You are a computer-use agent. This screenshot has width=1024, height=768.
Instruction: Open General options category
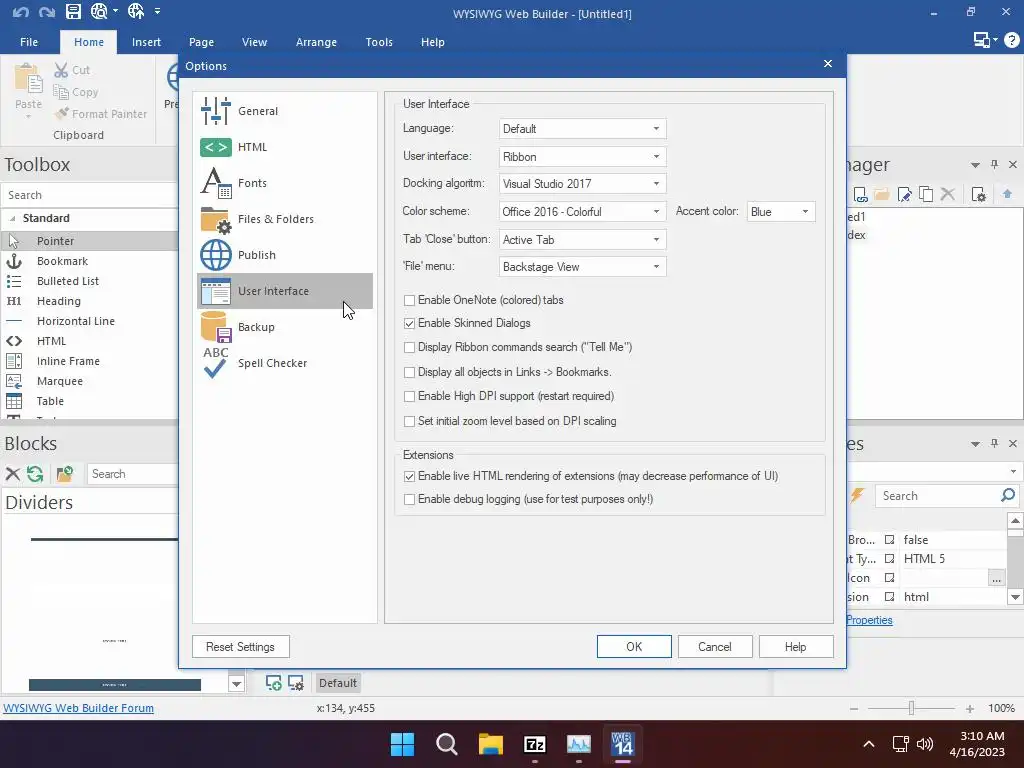[x=285, y=111]
